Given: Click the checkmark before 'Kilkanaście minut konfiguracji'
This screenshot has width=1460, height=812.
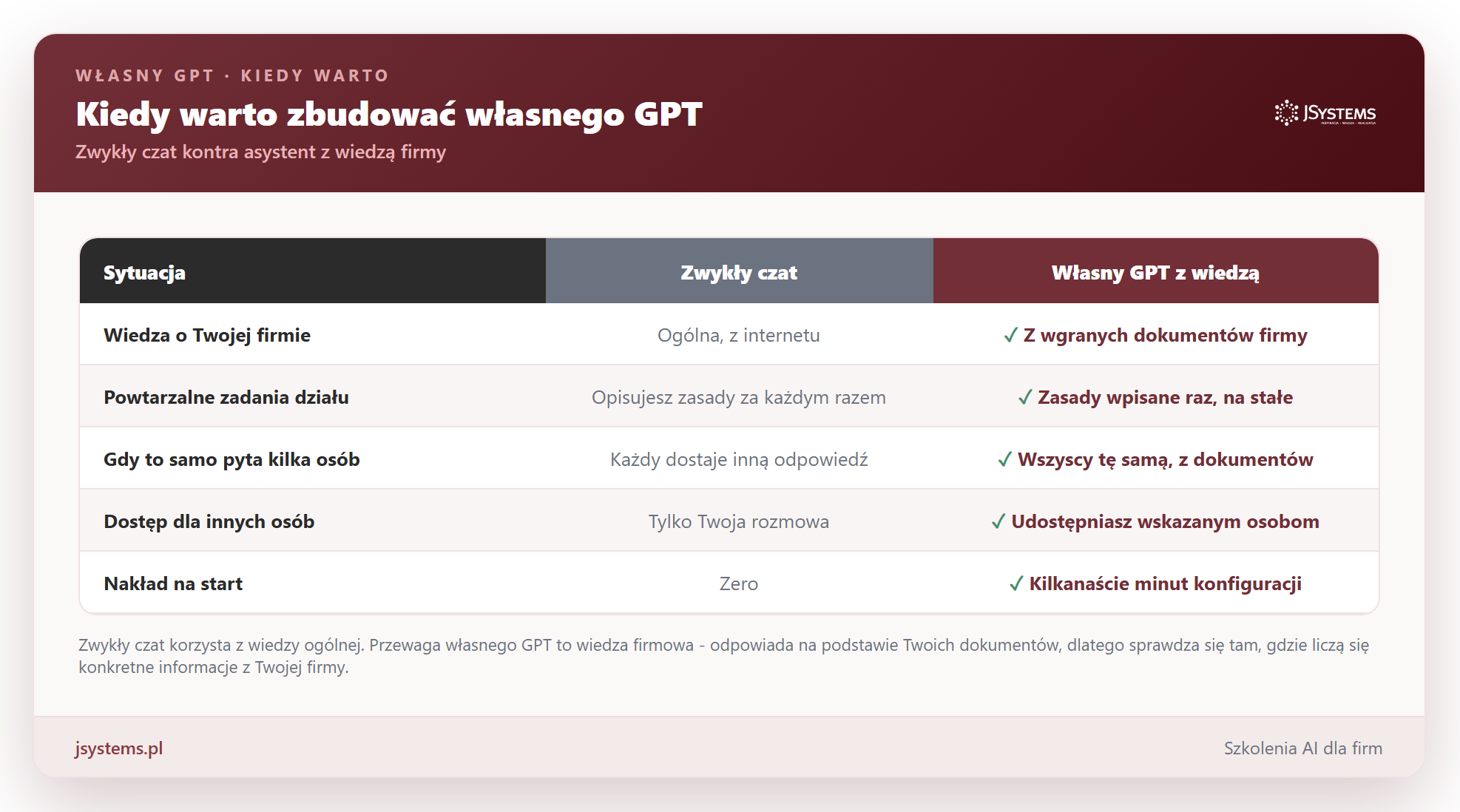Looking at the screenshot, I should click(1016, 584).
